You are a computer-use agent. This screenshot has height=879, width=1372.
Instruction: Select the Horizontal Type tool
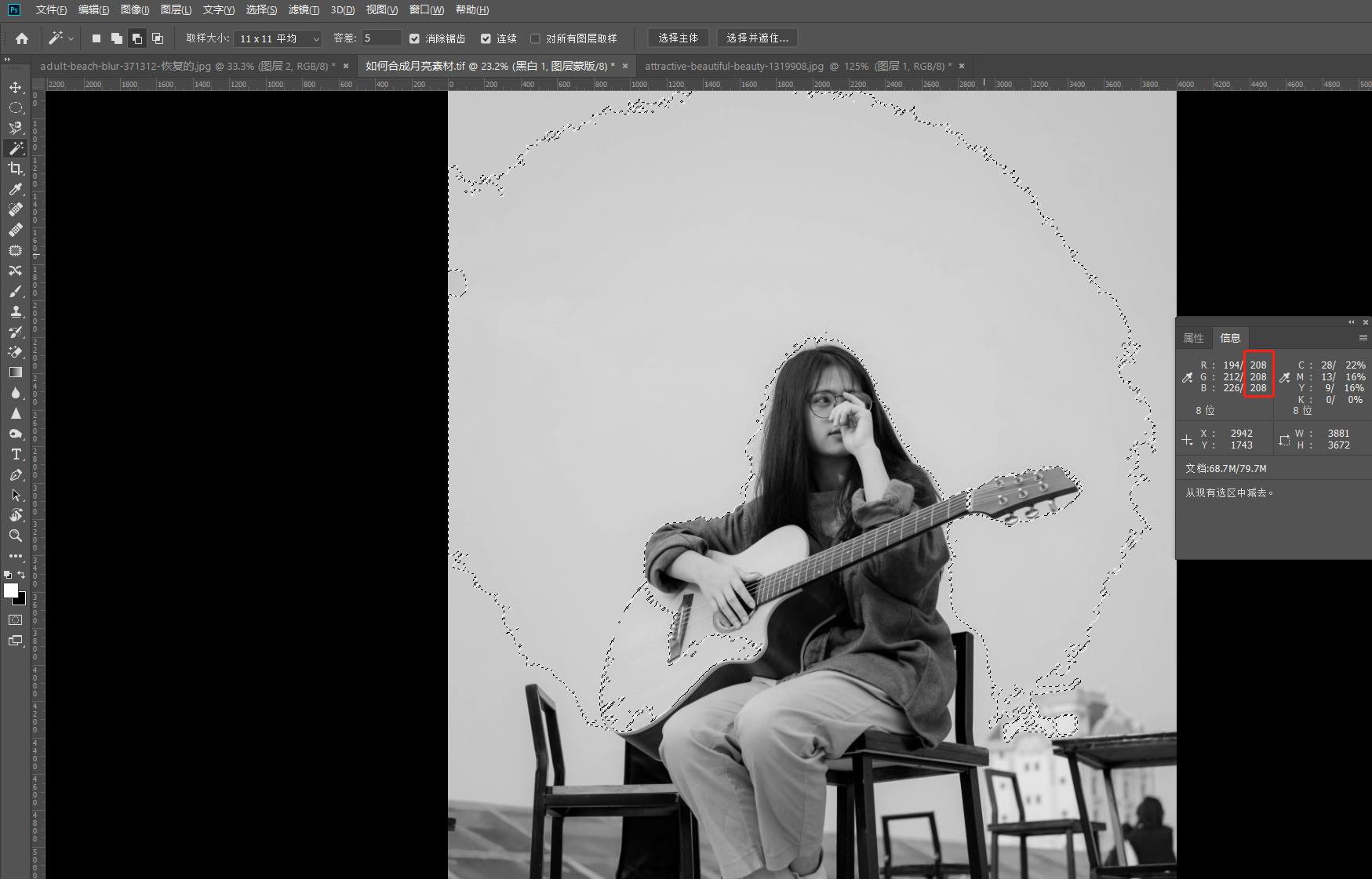pyautogui.click(x=16, y=454)
